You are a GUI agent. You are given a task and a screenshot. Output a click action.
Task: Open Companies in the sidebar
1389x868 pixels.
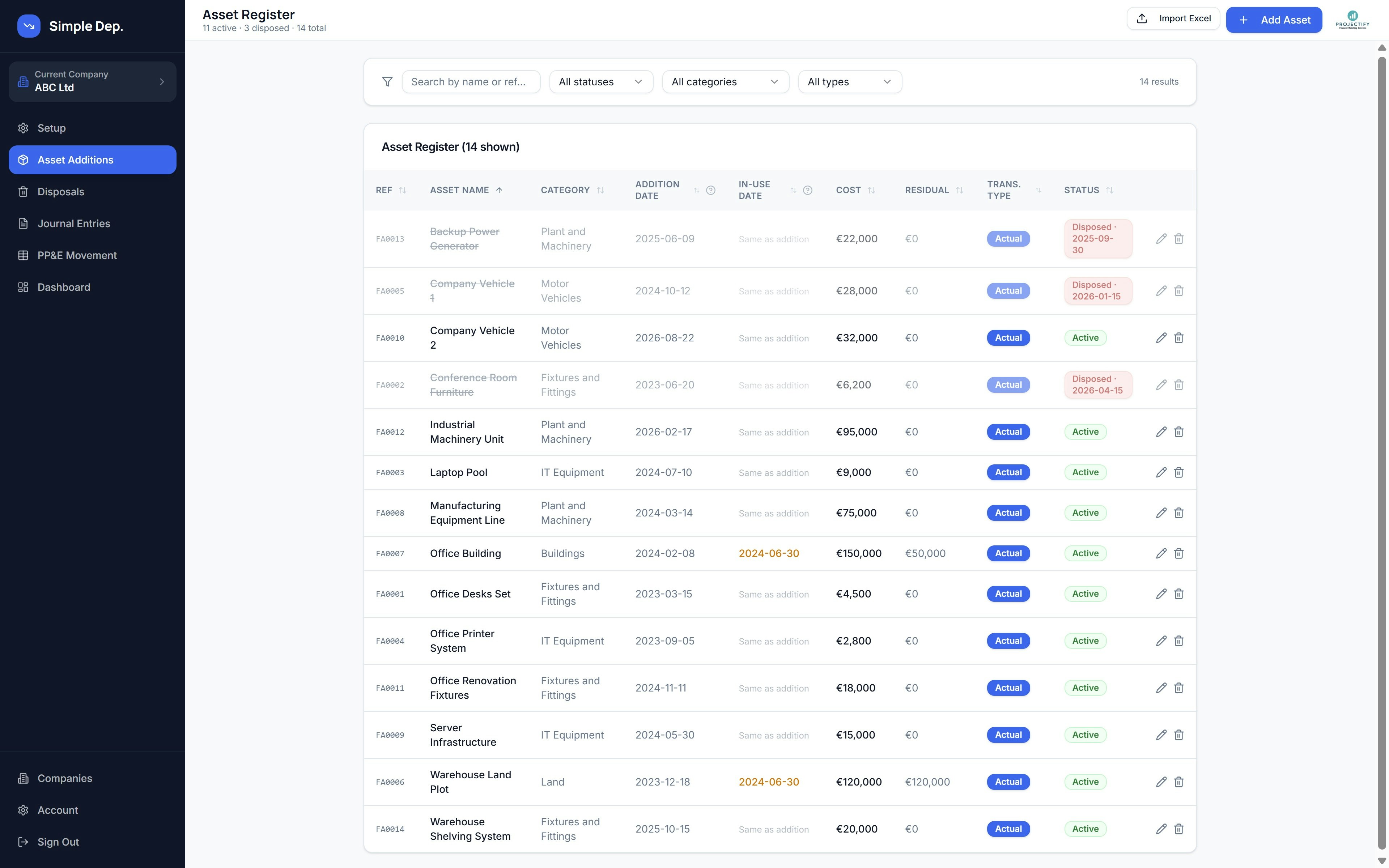coord(92,778)
